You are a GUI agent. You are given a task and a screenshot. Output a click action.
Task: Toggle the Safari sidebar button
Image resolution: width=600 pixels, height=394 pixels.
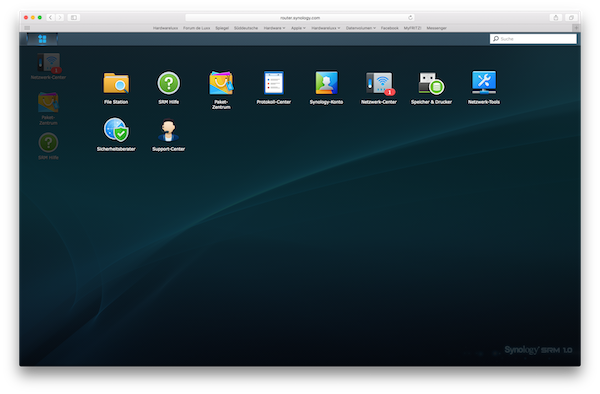tap(74, 18)
